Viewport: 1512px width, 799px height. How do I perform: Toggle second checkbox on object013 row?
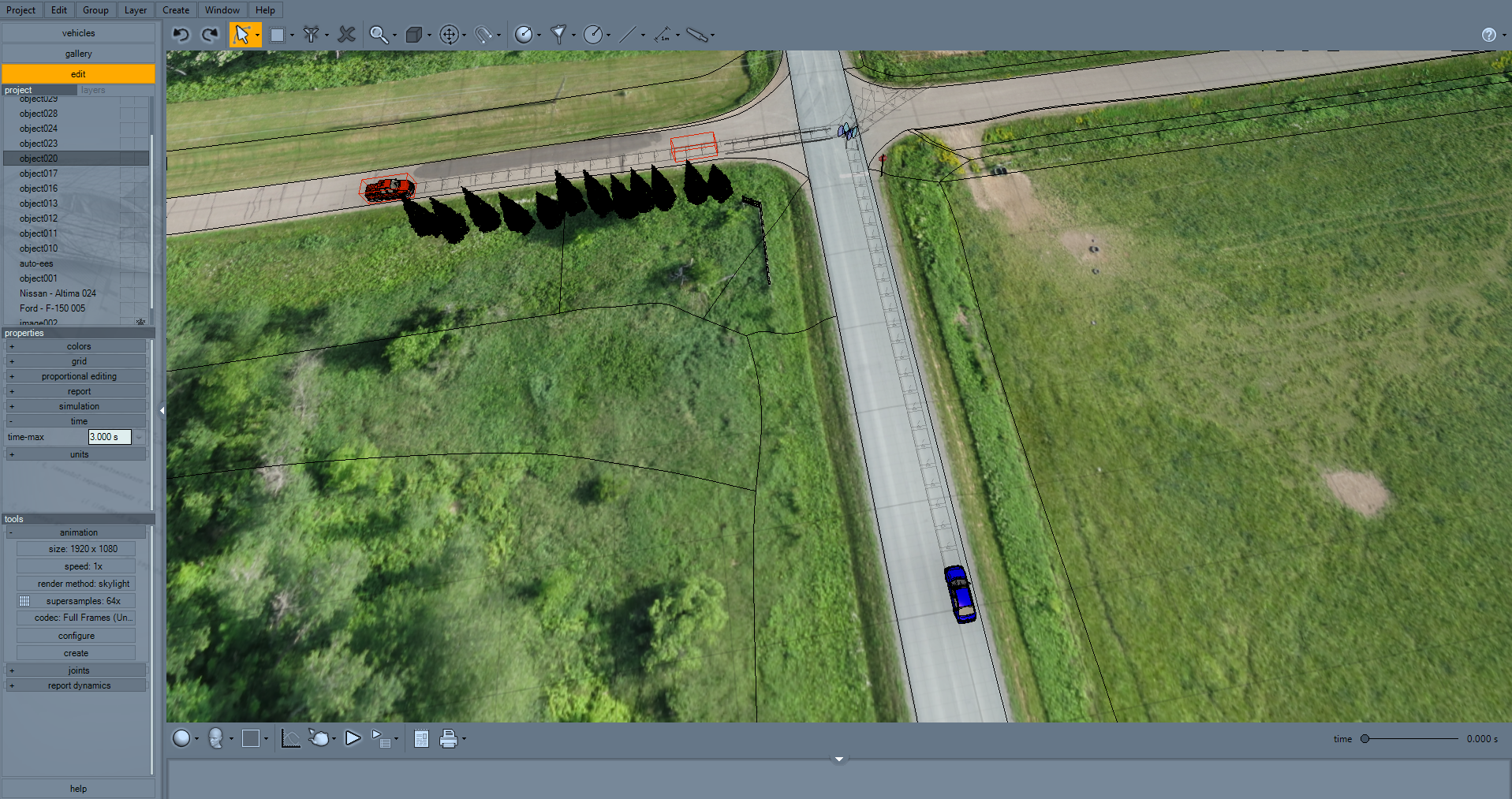pos(140,203)
